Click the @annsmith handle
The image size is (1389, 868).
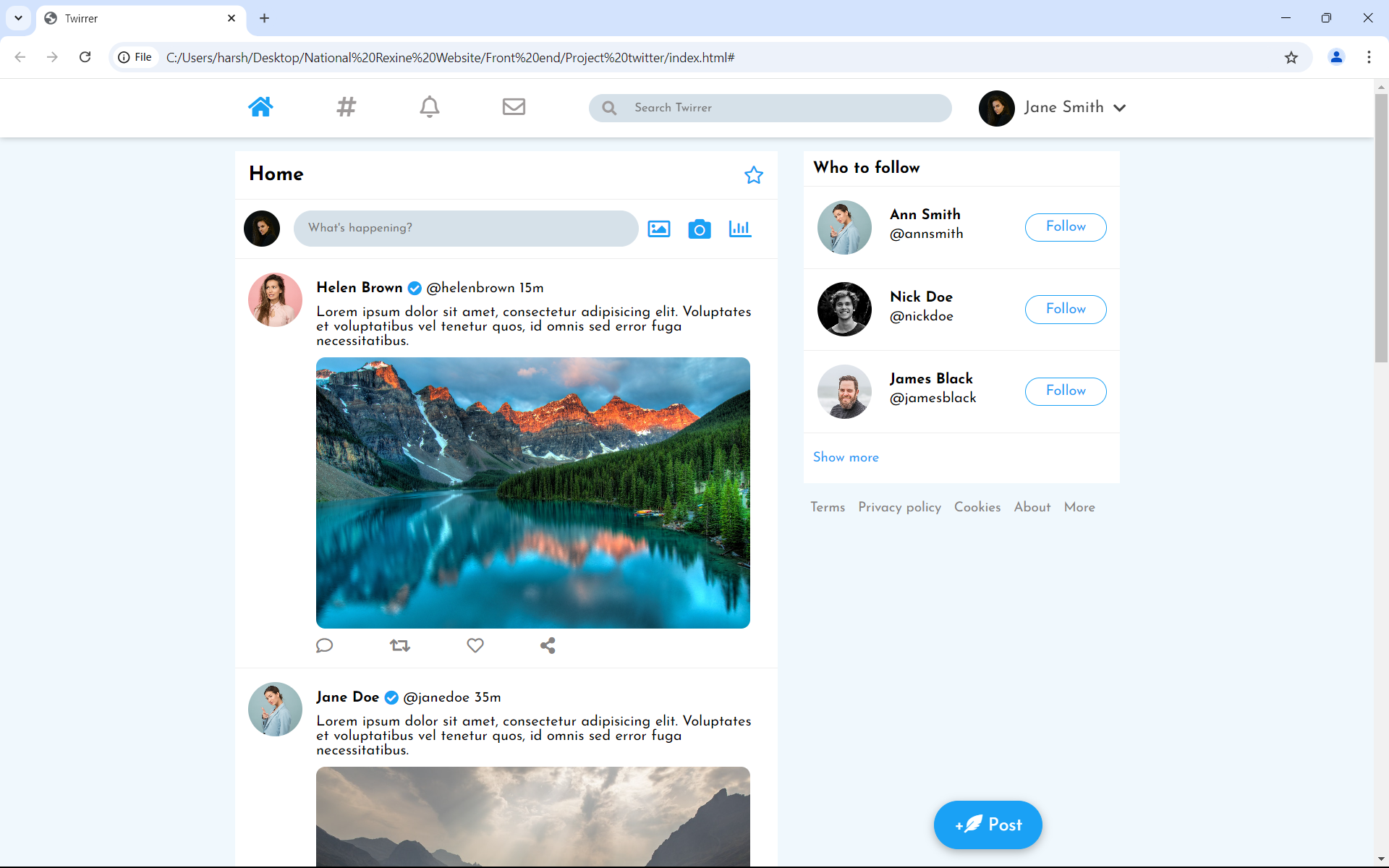(927, 234)
